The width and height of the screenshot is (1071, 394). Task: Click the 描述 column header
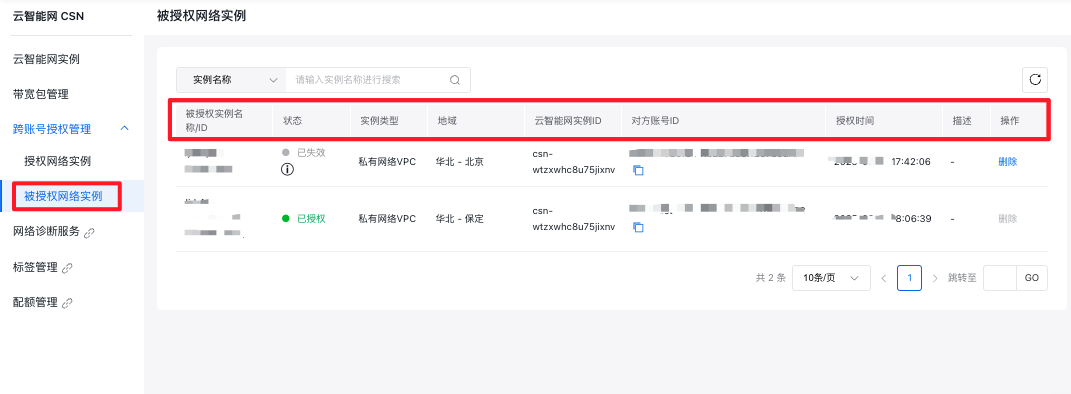tap(962, 120)
